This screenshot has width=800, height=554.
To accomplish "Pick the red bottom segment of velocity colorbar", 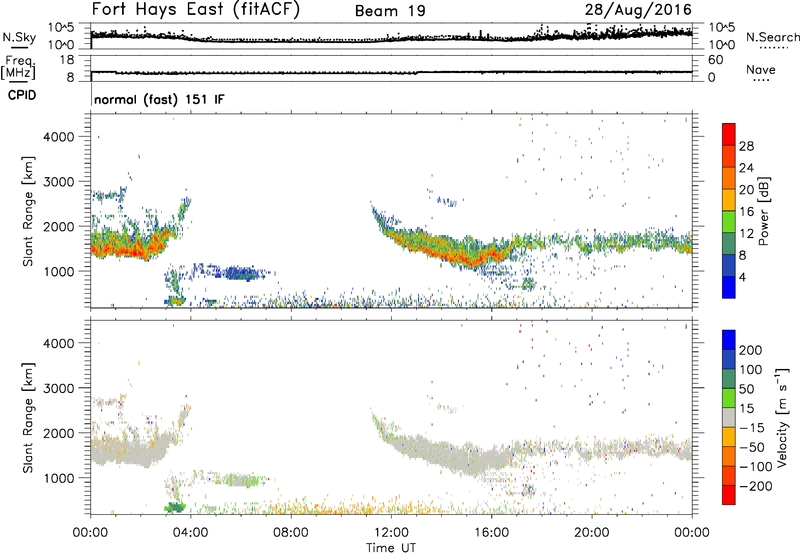I will coord(729,495).
